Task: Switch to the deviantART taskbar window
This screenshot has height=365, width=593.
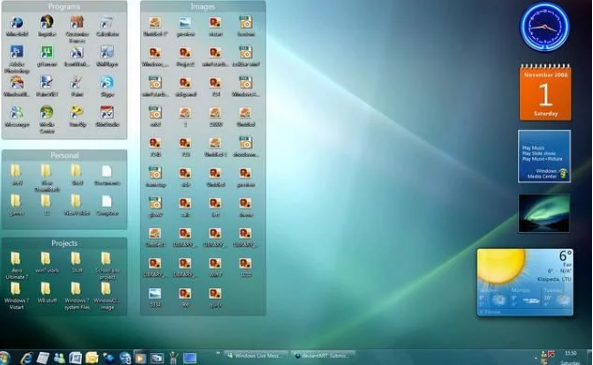Action: [x=324, y=356]
